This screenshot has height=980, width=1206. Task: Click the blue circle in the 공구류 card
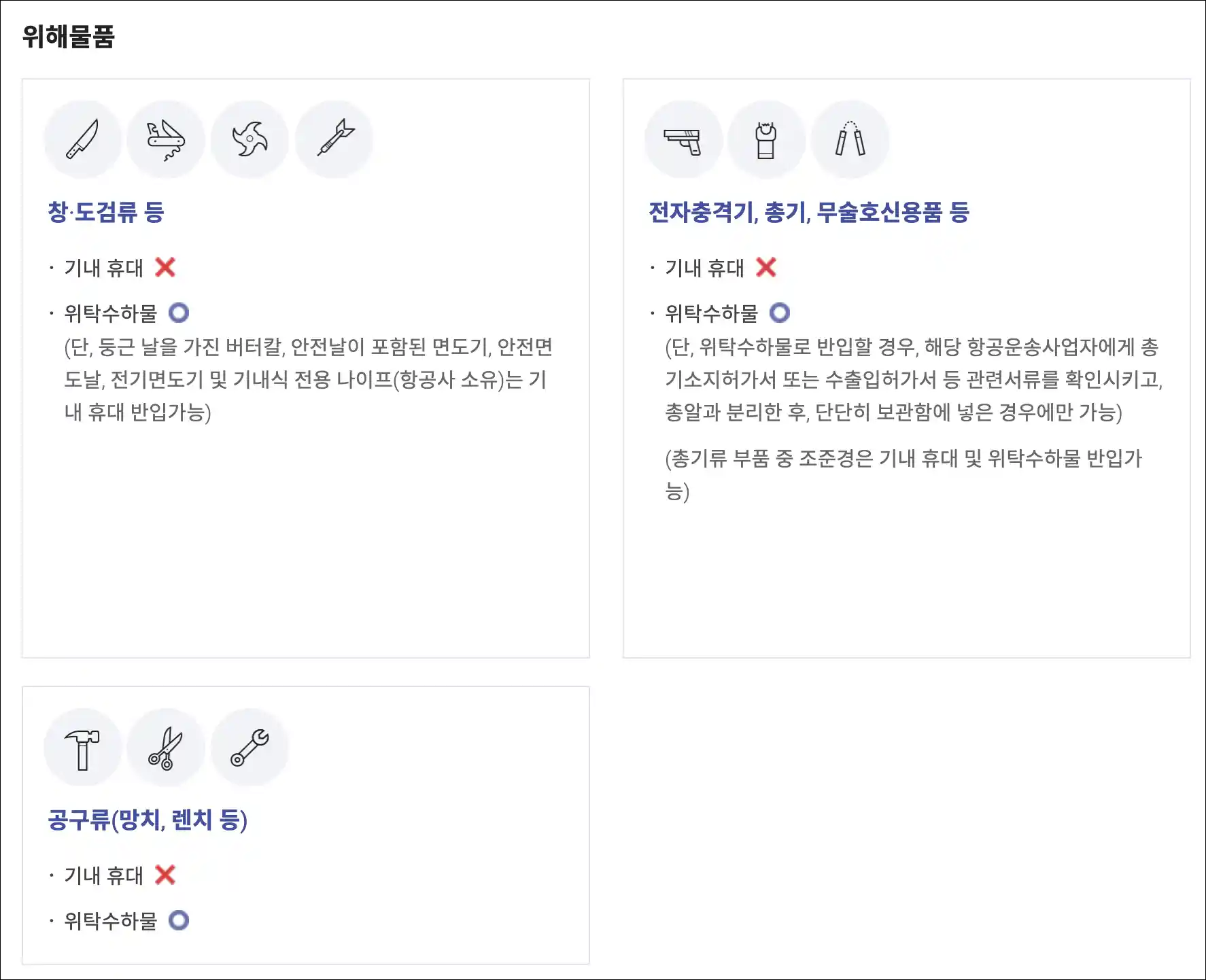[179, 920]
